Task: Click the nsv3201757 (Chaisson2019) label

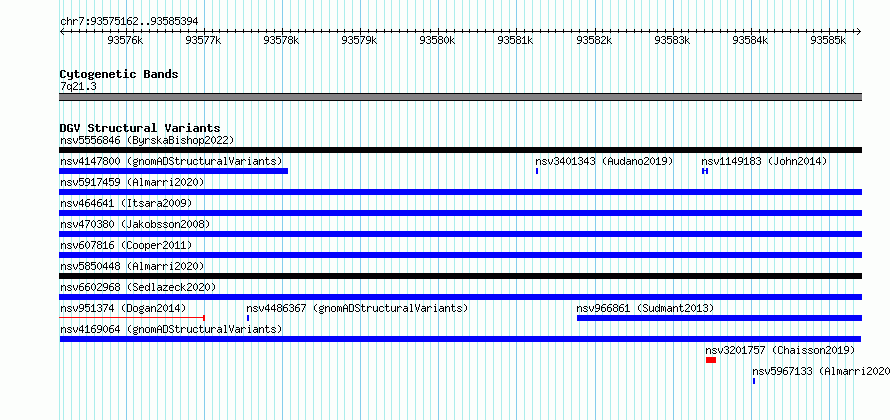Action: coord(780,350)
